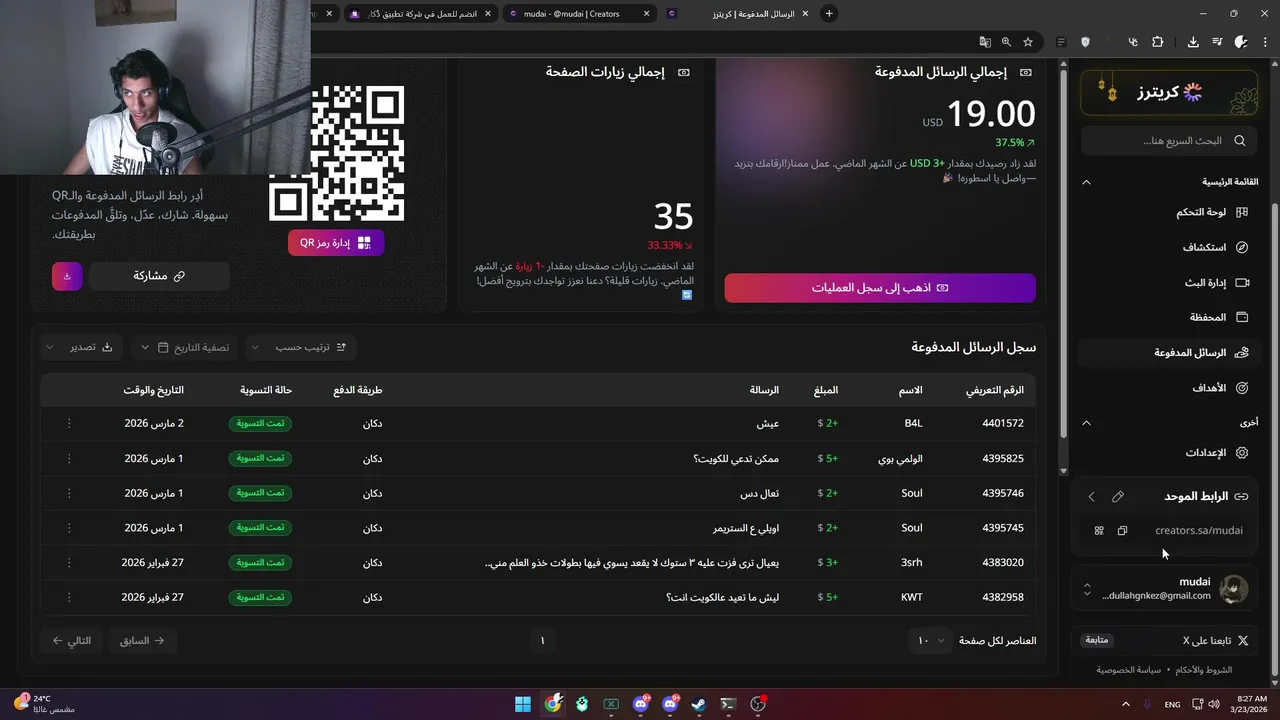Image resolution: width=1280 pixels, height=720 pixels.
Task: Go to التالي page
Action: pyautogui.click(x=71, y=640)
